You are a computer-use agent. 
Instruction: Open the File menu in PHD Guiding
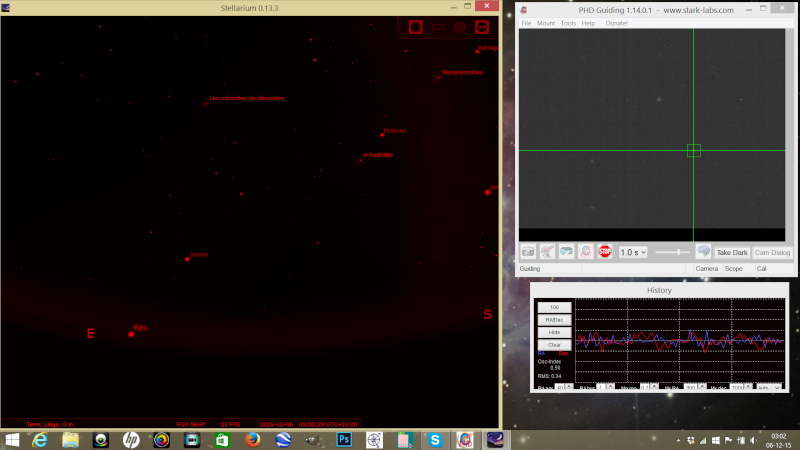pos(526,23)
